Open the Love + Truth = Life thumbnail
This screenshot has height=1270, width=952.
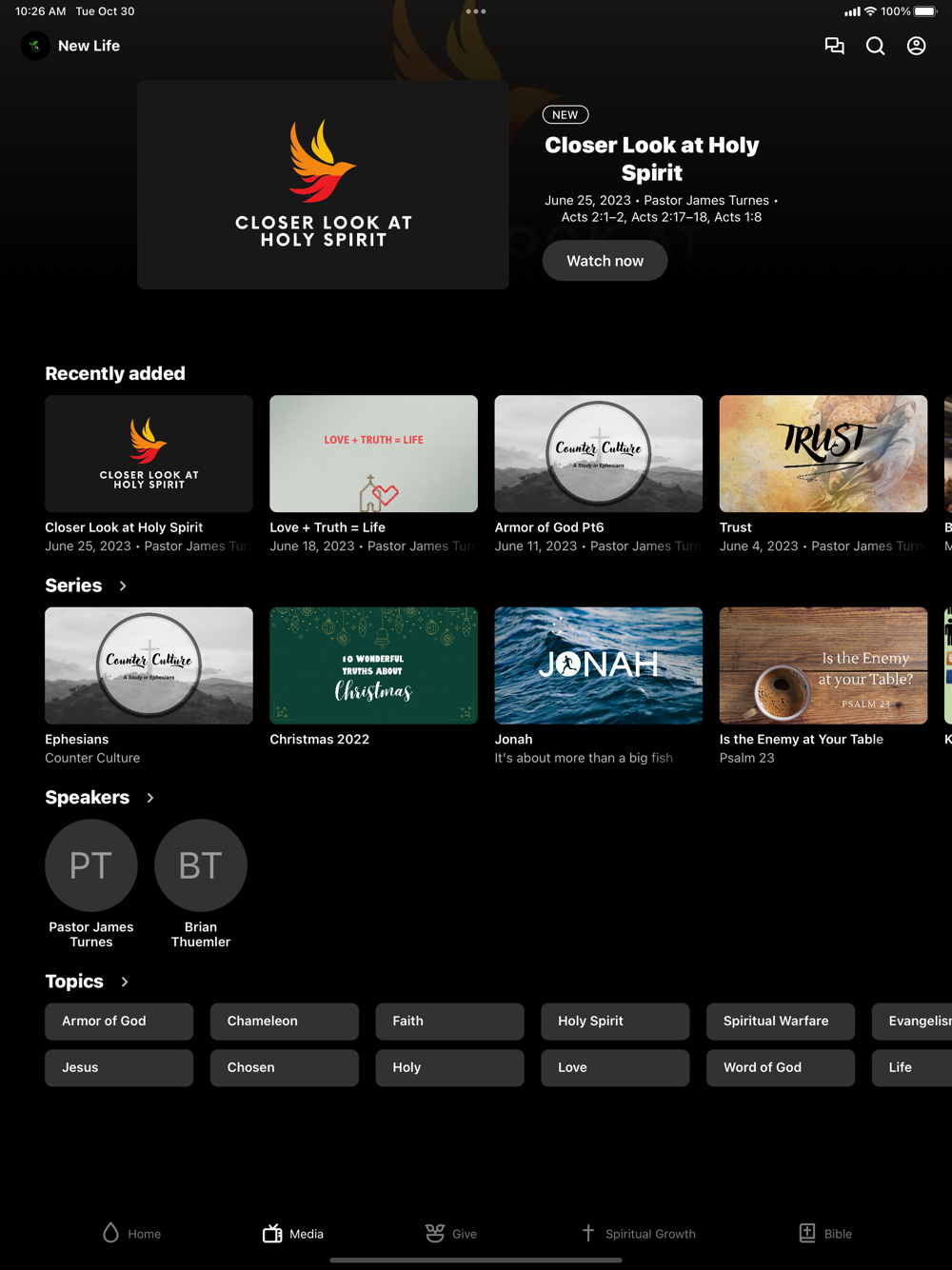coord(373,454)
